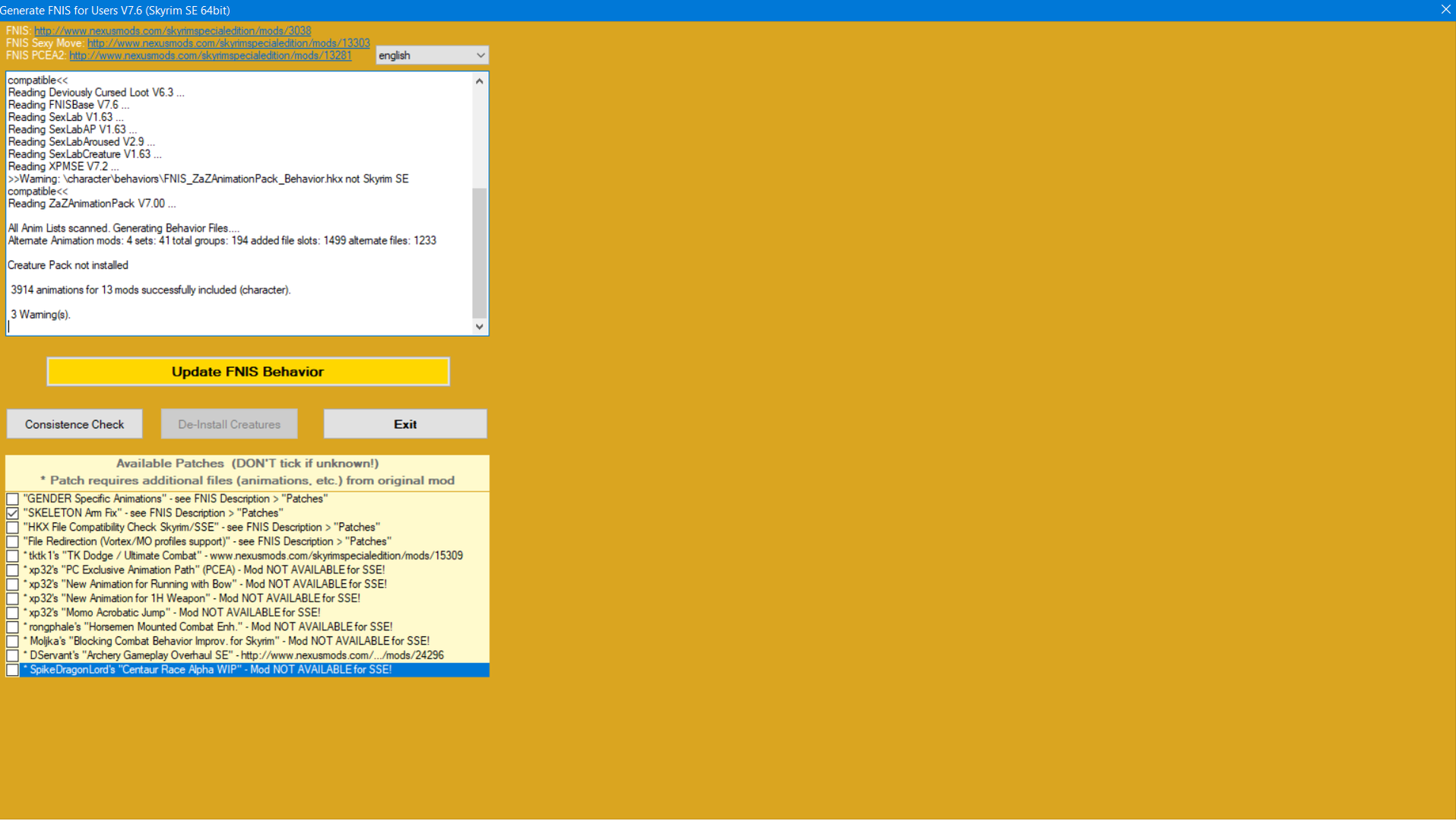Tick xp32's New Animation for 1H Weapon
The height and width of the screenshot is (821, 1456).
(x=13, y=599)
